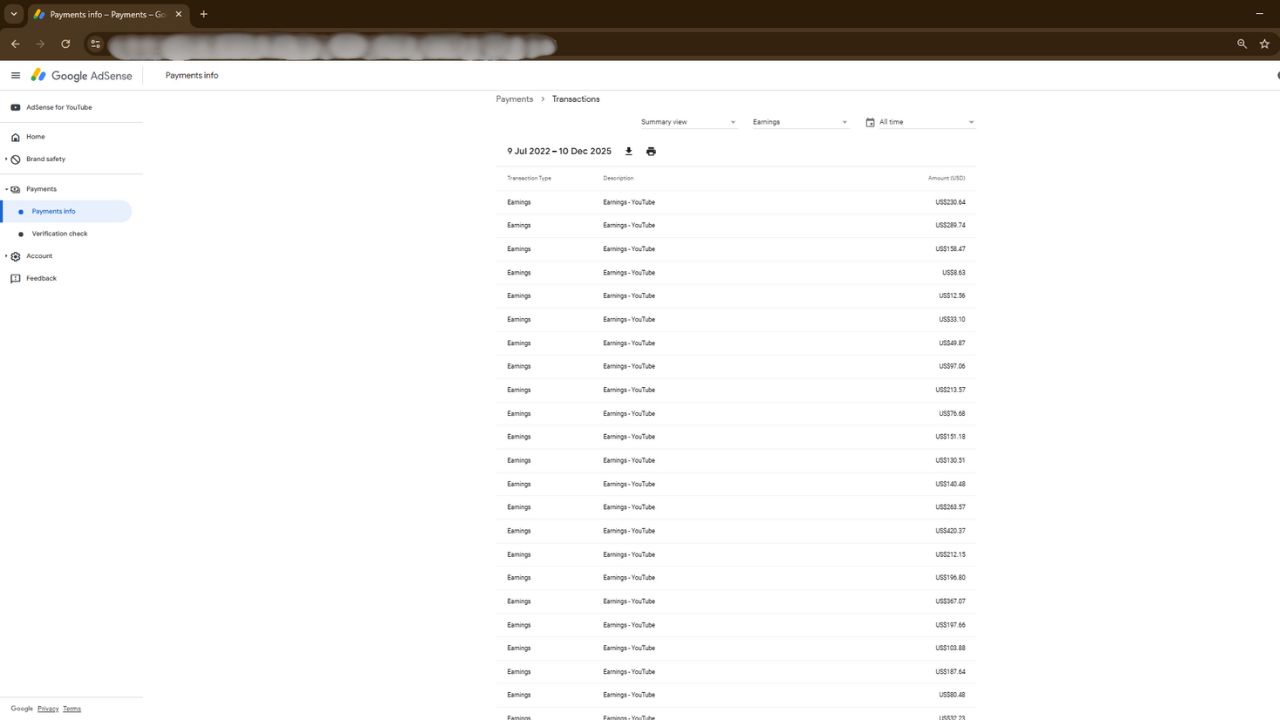Image resolution: width=1280 pixels, height=720 pixels.
Task: Open the All time date range dropdown
Action: (920, 121)
